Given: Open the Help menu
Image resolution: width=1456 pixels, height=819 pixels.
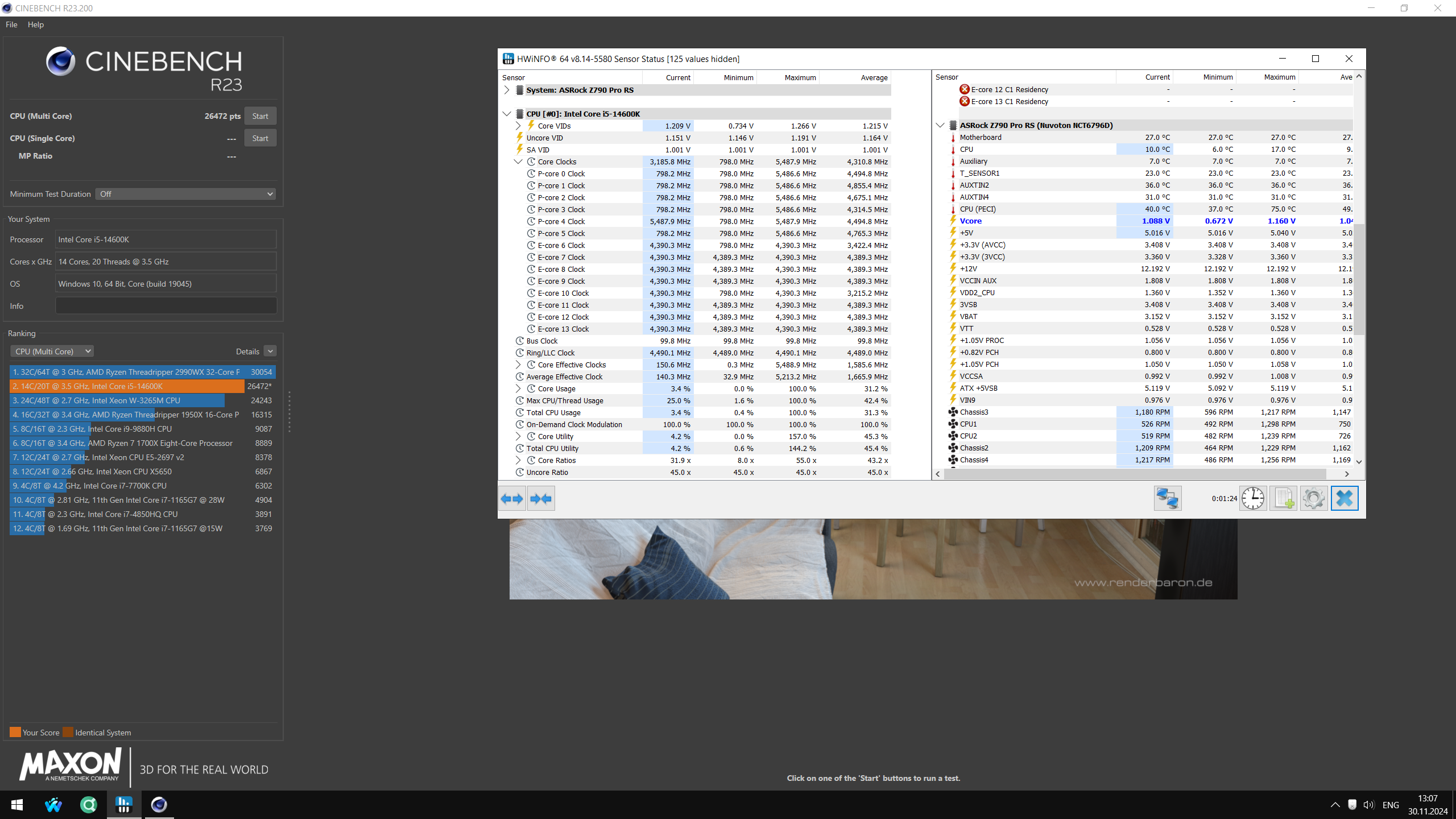Looking at the screenshot, I should [x=35, y=24].
